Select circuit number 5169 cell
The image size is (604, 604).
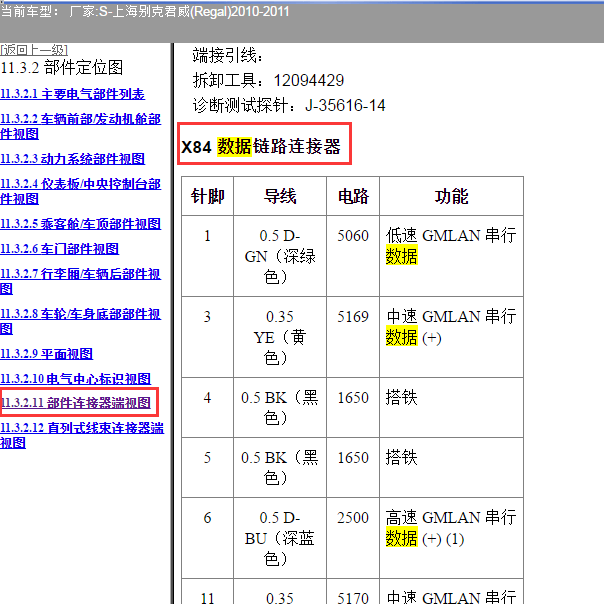click(x=353, y=337)
